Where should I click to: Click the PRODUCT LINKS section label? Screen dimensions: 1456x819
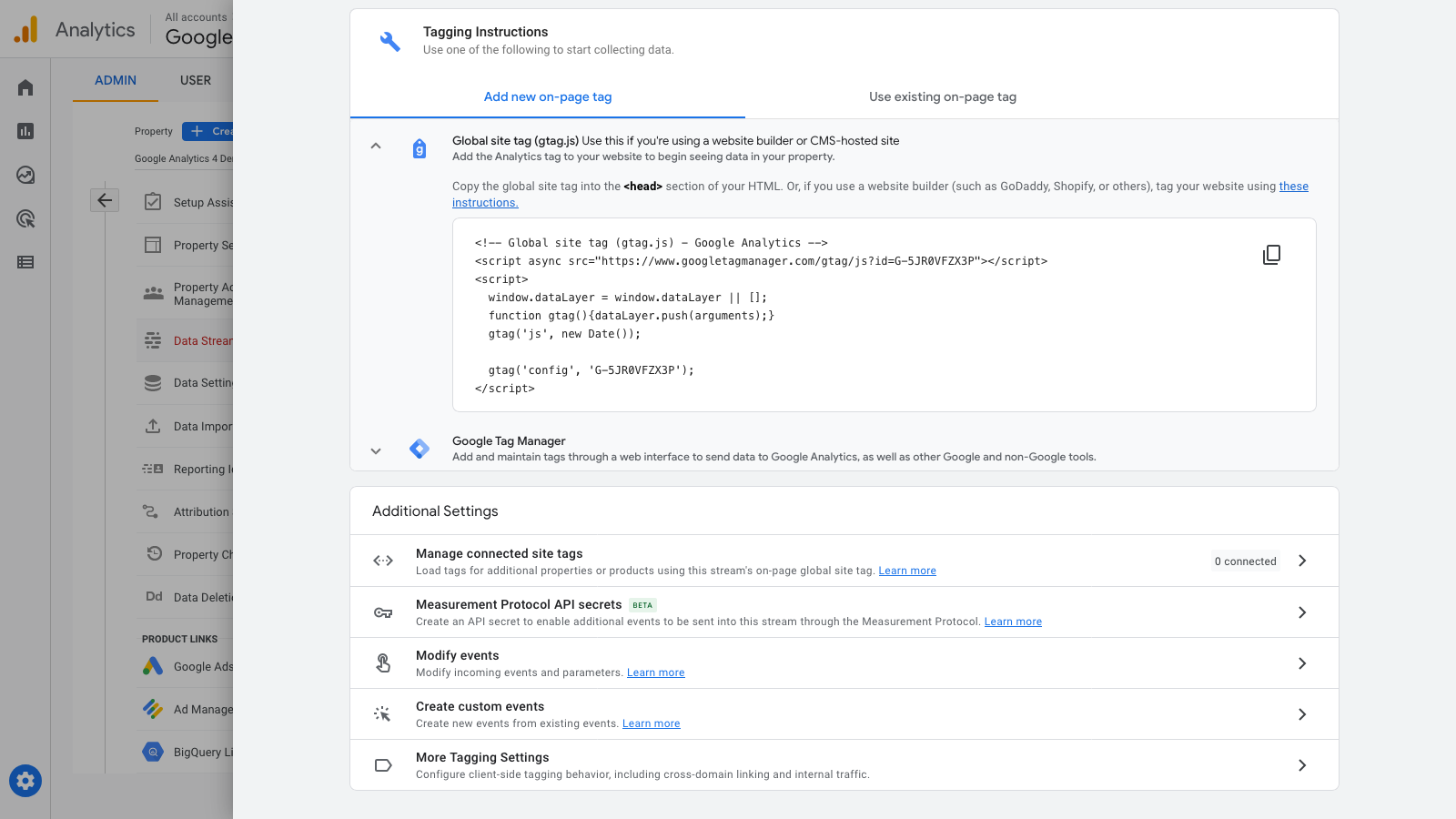(x=180, y=639)
